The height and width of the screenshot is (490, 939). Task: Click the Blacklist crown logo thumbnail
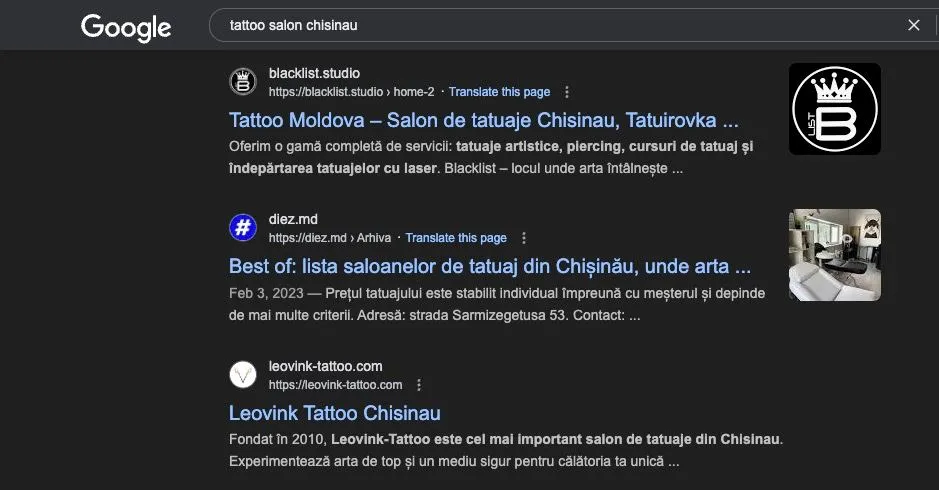pyautogui.click(x=834, y=109)
